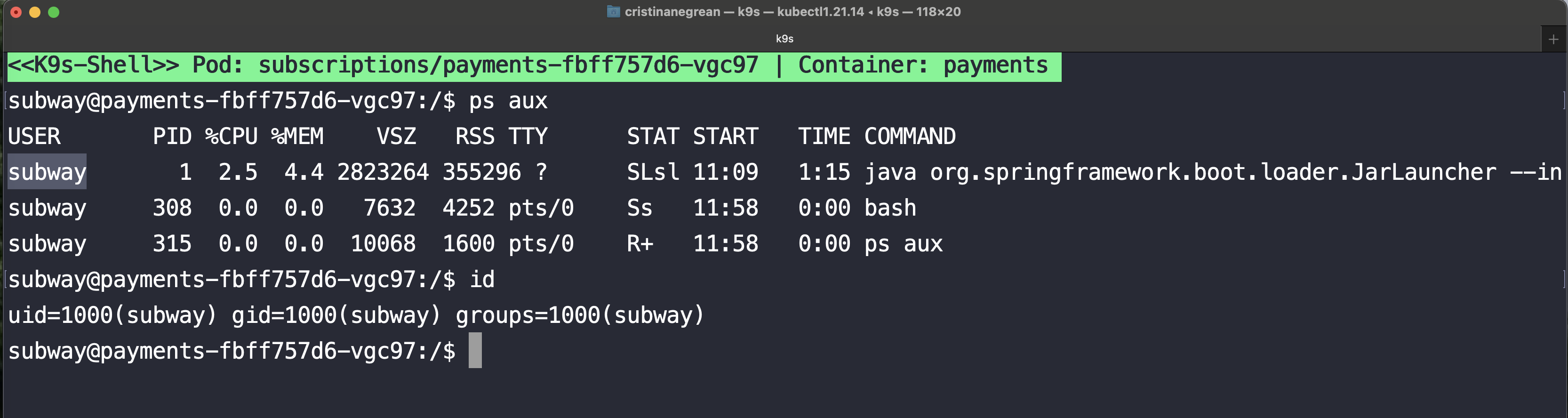Click the 'id' typed command
This screenshot has width=1568, height=418.
[x=482, y=280]
